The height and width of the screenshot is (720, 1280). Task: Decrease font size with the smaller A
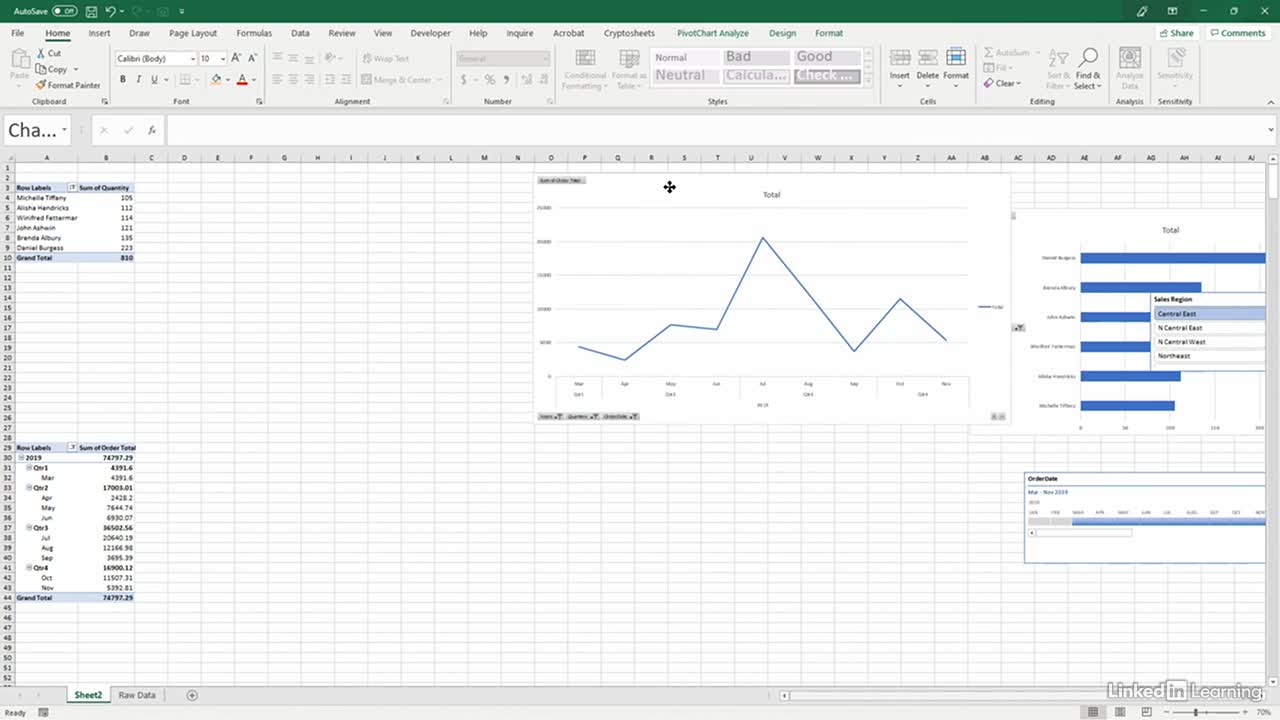point(252,59)
